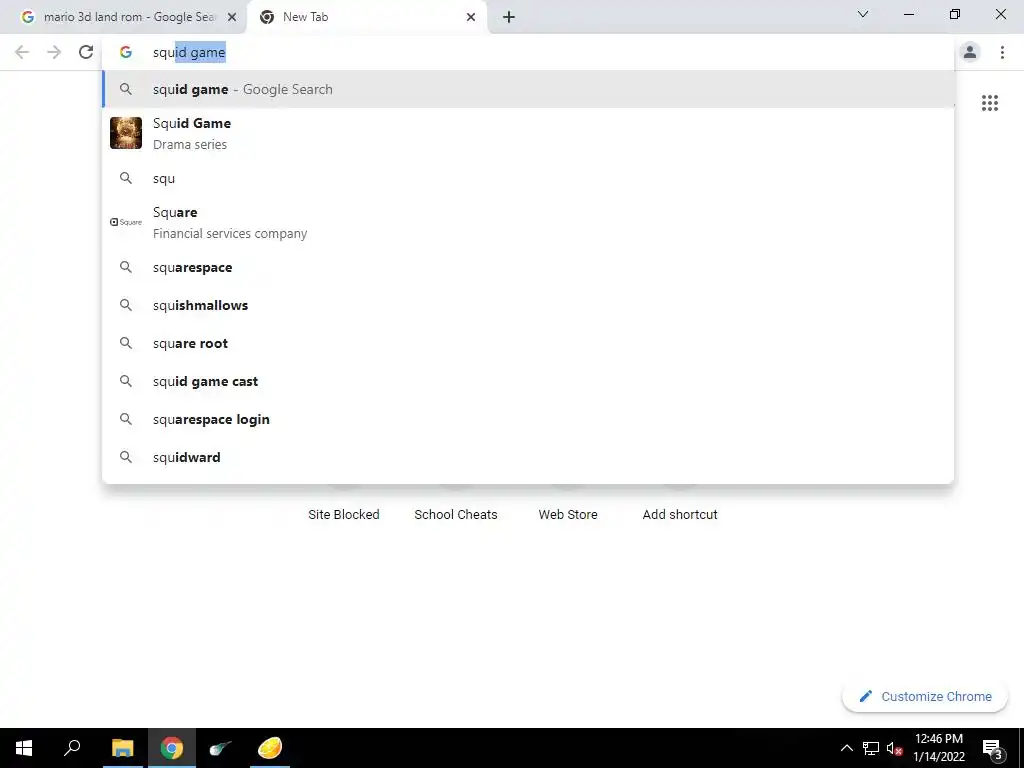Close the New Tab tab
1024x768 pixels.
[x=471, y=17]
